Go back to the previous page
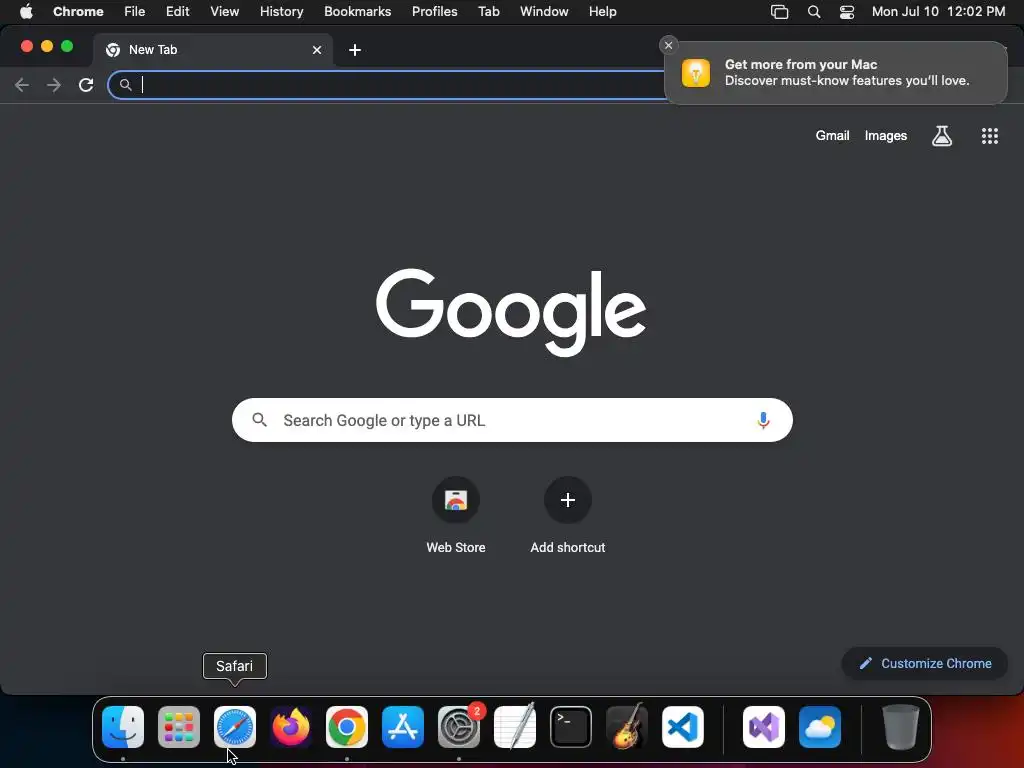The height and width of the screenshot is (768, 1024). click(x=22, y=85)
